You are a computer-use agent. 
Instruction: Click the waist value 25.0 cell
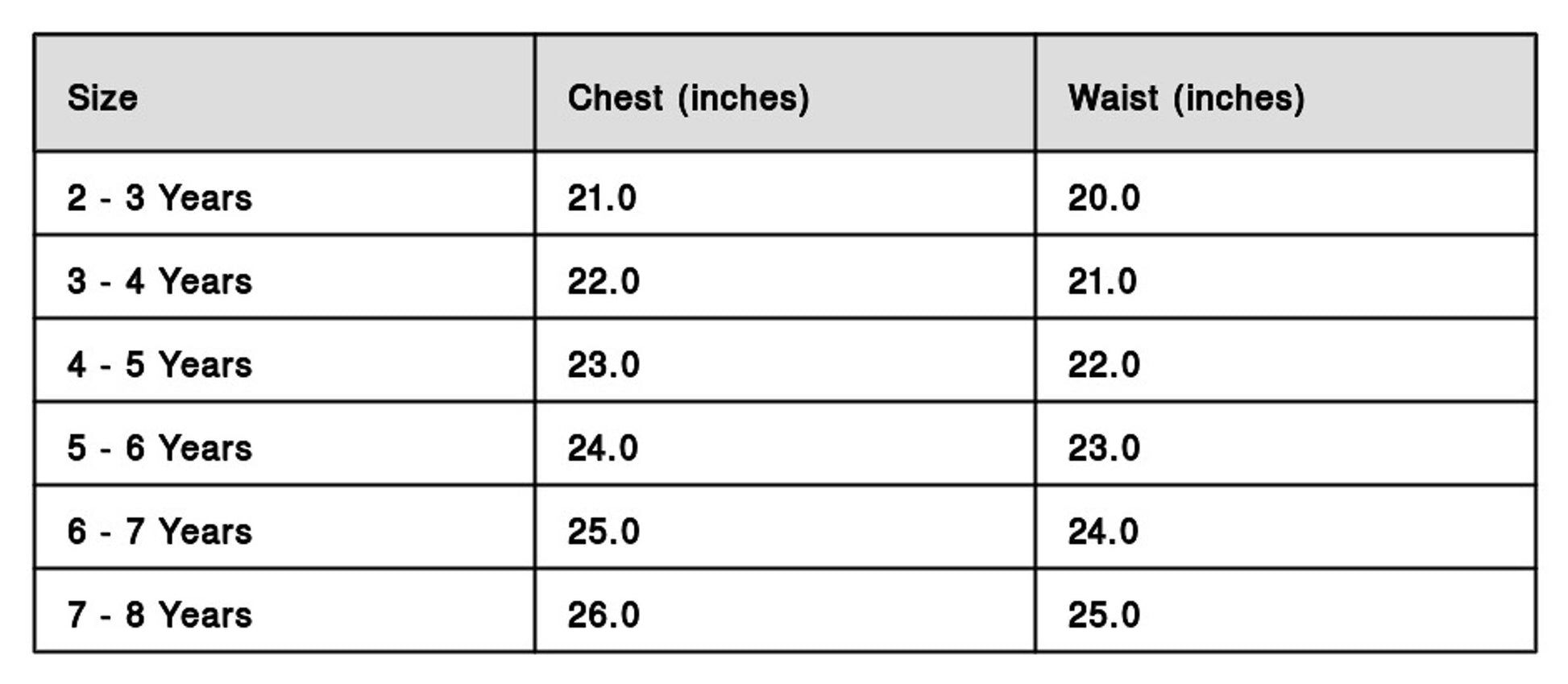(x=1103, y=615)
